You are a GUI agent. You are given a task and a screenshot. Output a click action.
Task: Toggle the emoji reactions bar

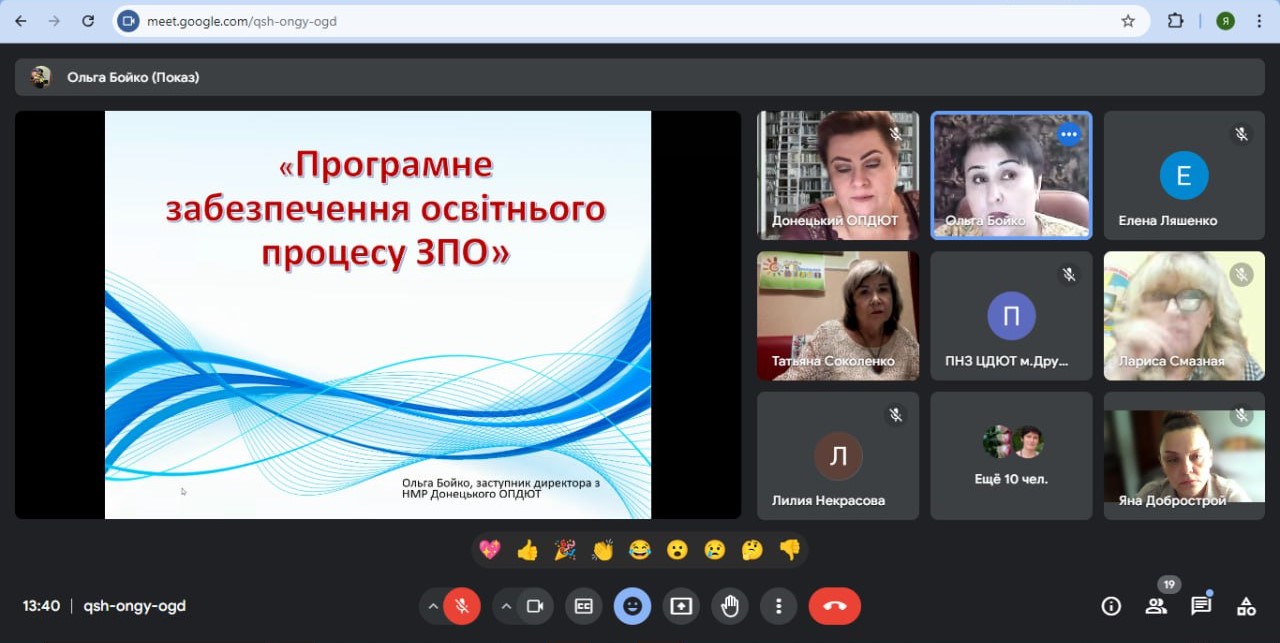click(x=632, y=606)
